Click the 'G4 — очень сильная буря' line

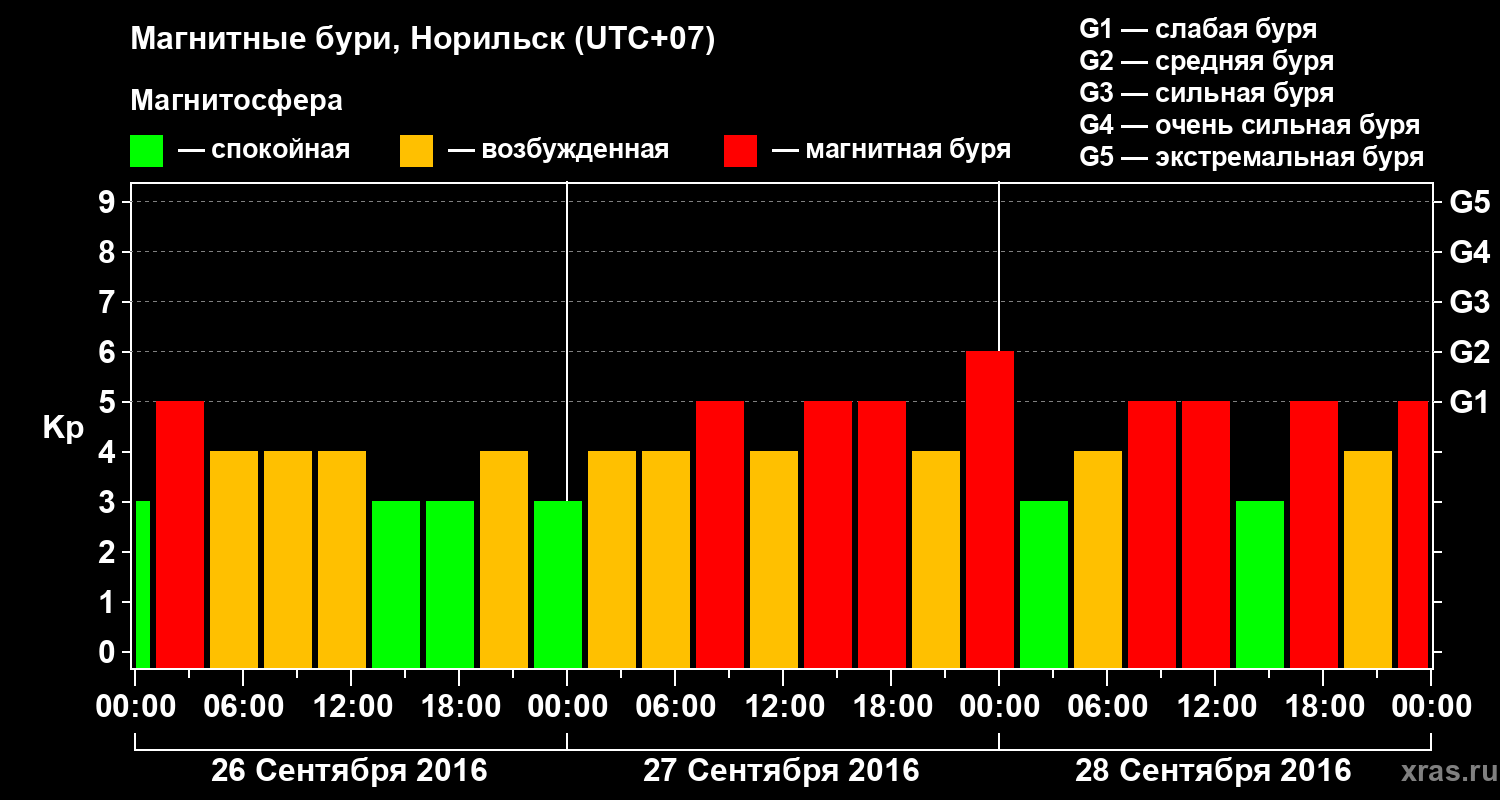pyautogui.click(x=1249, y=125)
